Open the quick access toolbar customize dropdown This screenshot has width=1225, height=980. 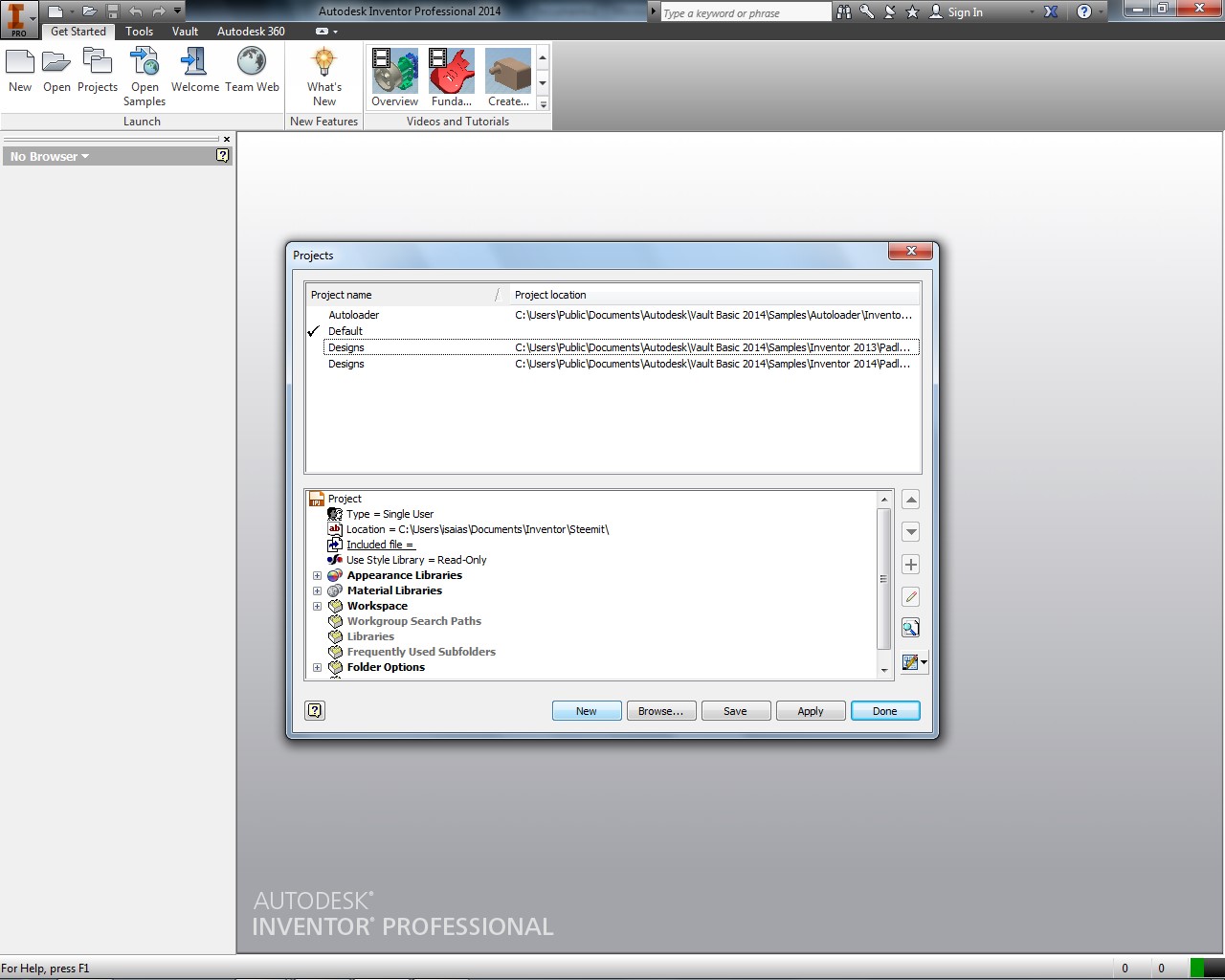[177, 11]
